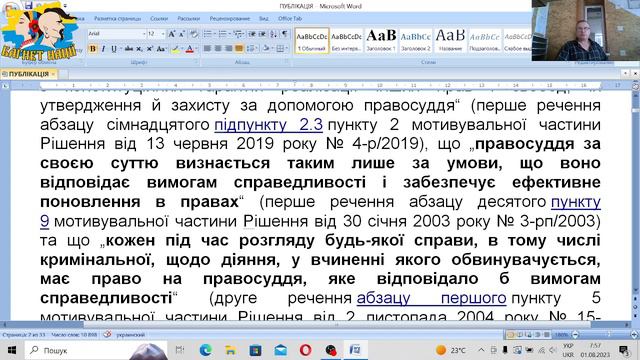
Task: Click the Sort A-Z icon
Action: click(x=273, y=34)
